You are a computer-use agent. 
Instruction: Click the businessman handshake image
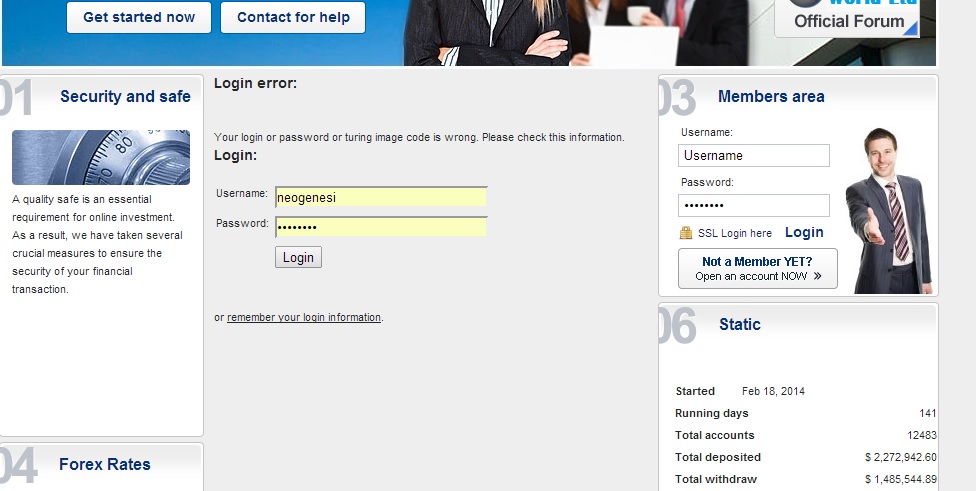(888, 210)
